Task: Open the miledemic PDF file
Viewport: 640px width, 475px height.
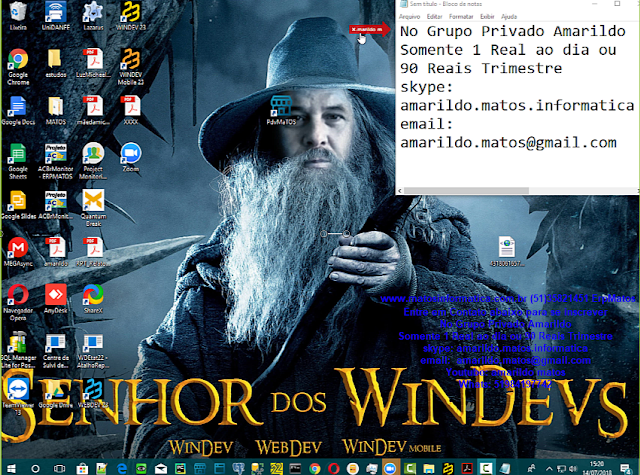Action: 93,110
